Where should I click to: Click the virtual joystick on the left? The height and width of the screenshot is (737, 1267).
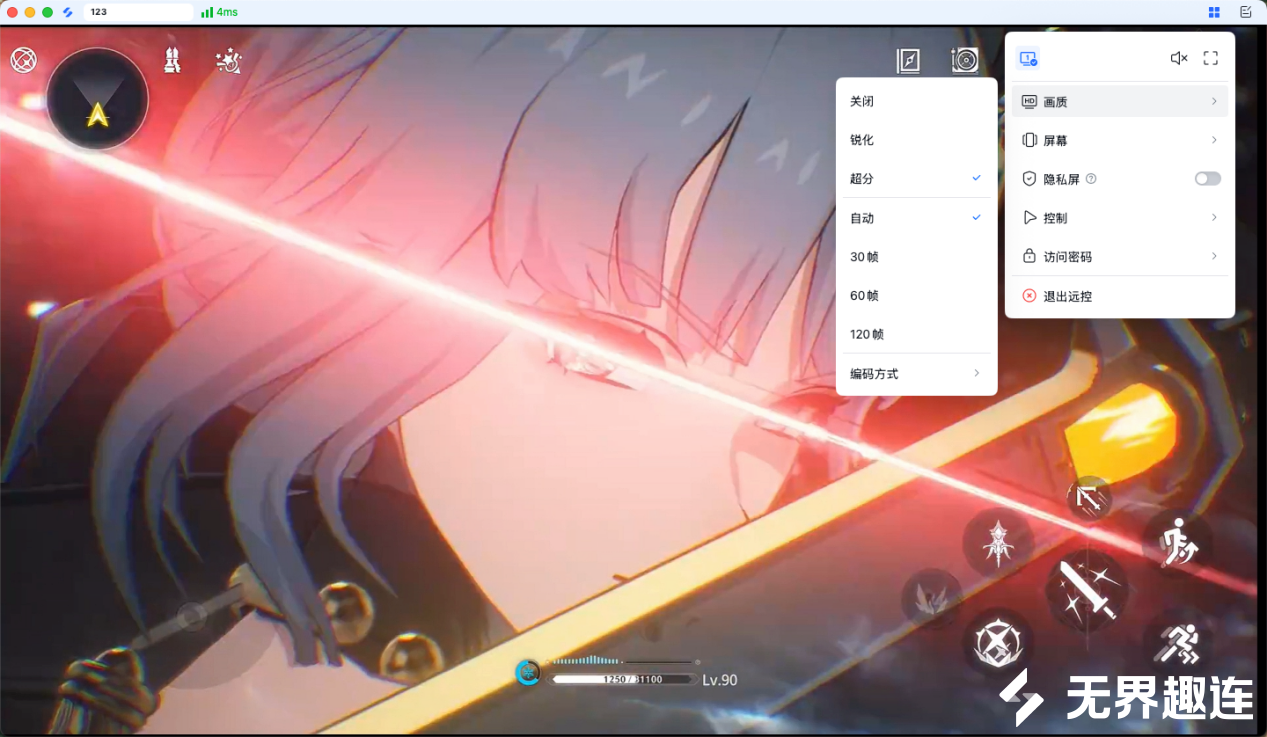(192, 617)
